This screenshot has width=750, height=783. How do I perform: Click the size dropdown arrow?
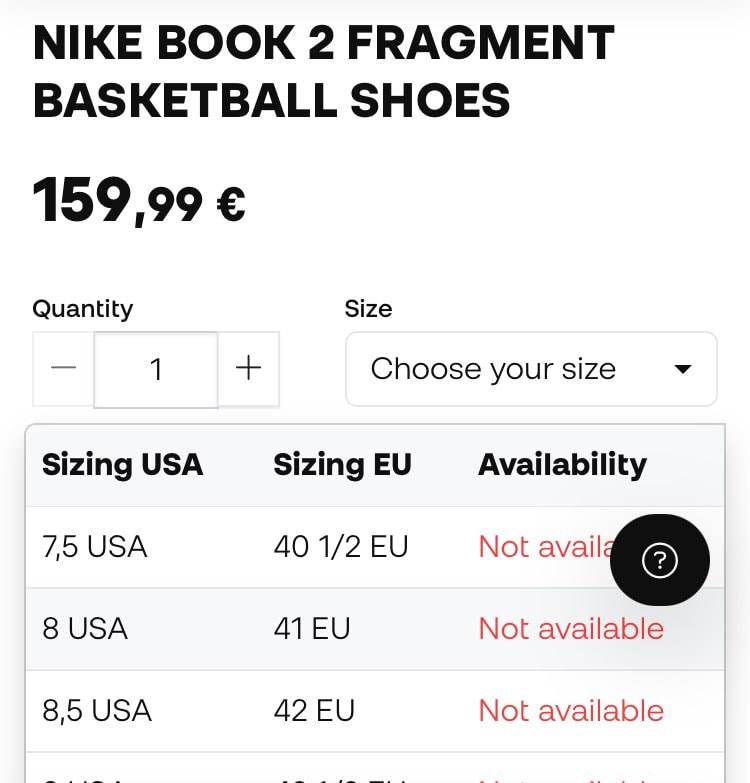pos(683,369)
